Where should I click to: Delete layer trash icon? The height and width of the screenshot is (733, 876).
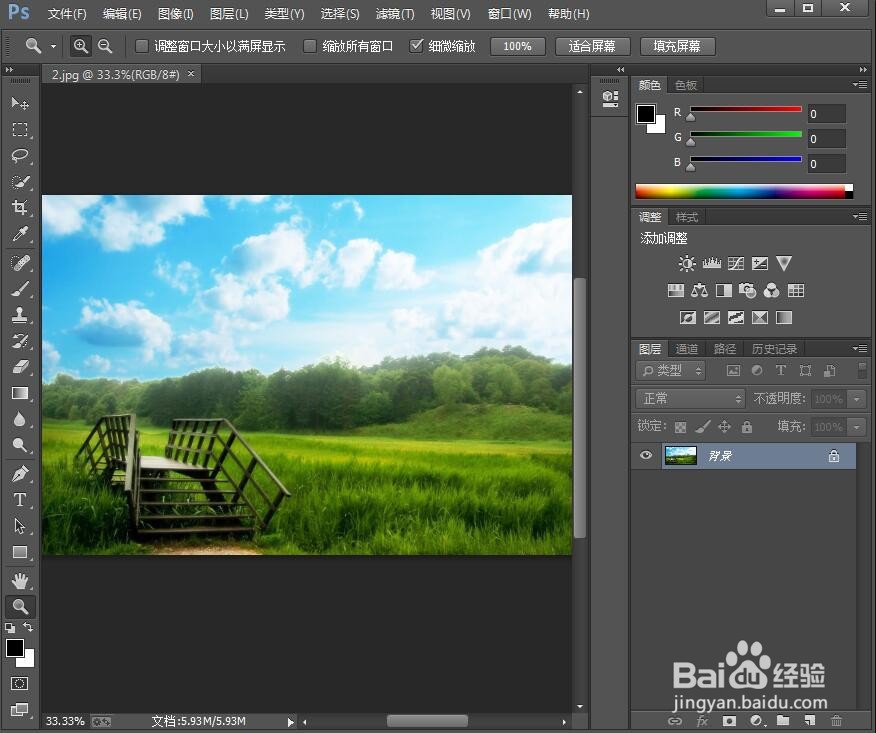tap(836, 721)
